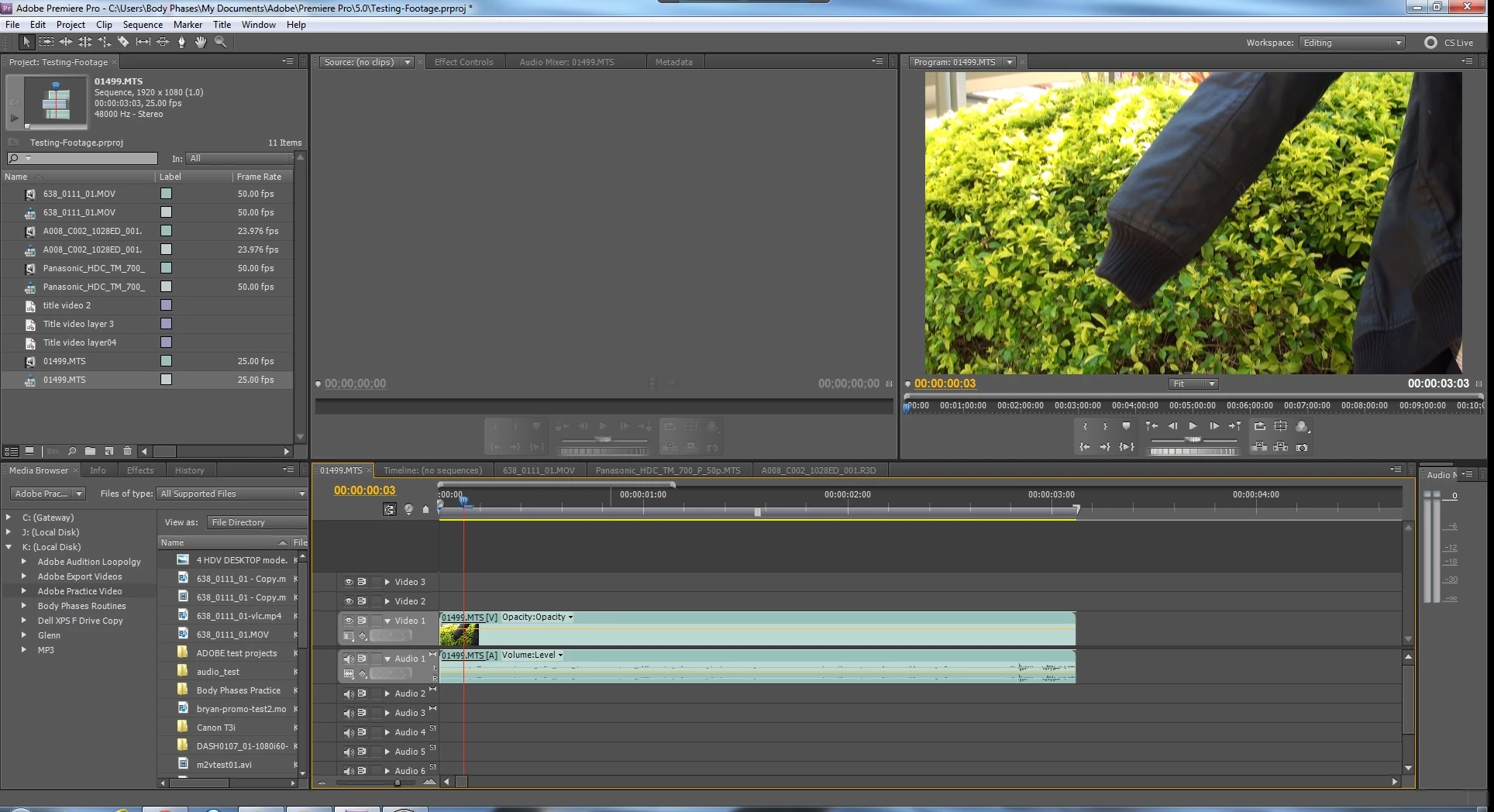Image resolution: width=1494 pixels, height=812 pixels.
Task: Switch to the Effects tab
Action: (x=140, y=470)
